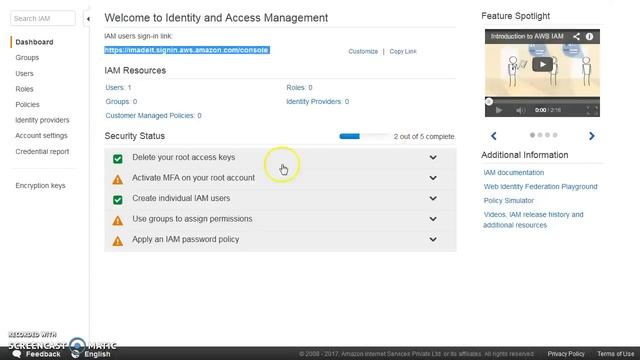Click the Search IAM field
This screenshot has width=640, height=360.
tap(42, 18)
